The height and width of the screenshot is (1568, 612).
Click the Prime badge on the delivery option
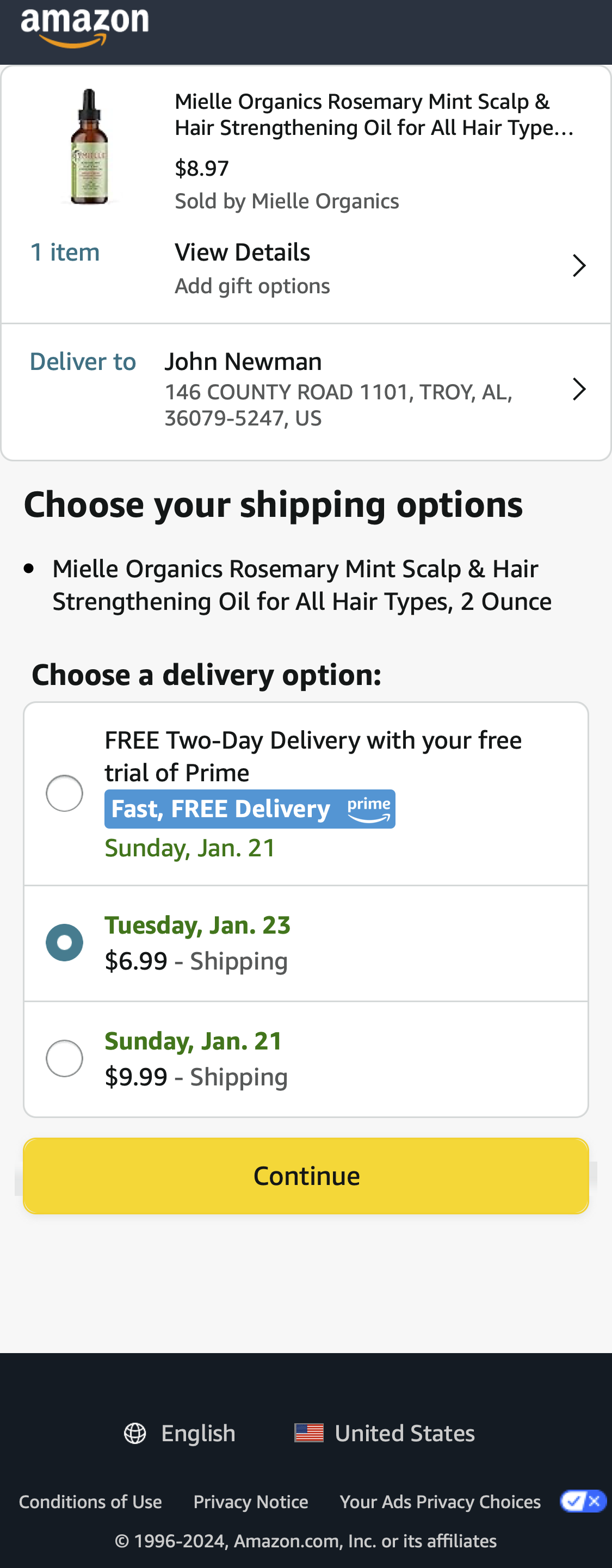pos(369,809)
